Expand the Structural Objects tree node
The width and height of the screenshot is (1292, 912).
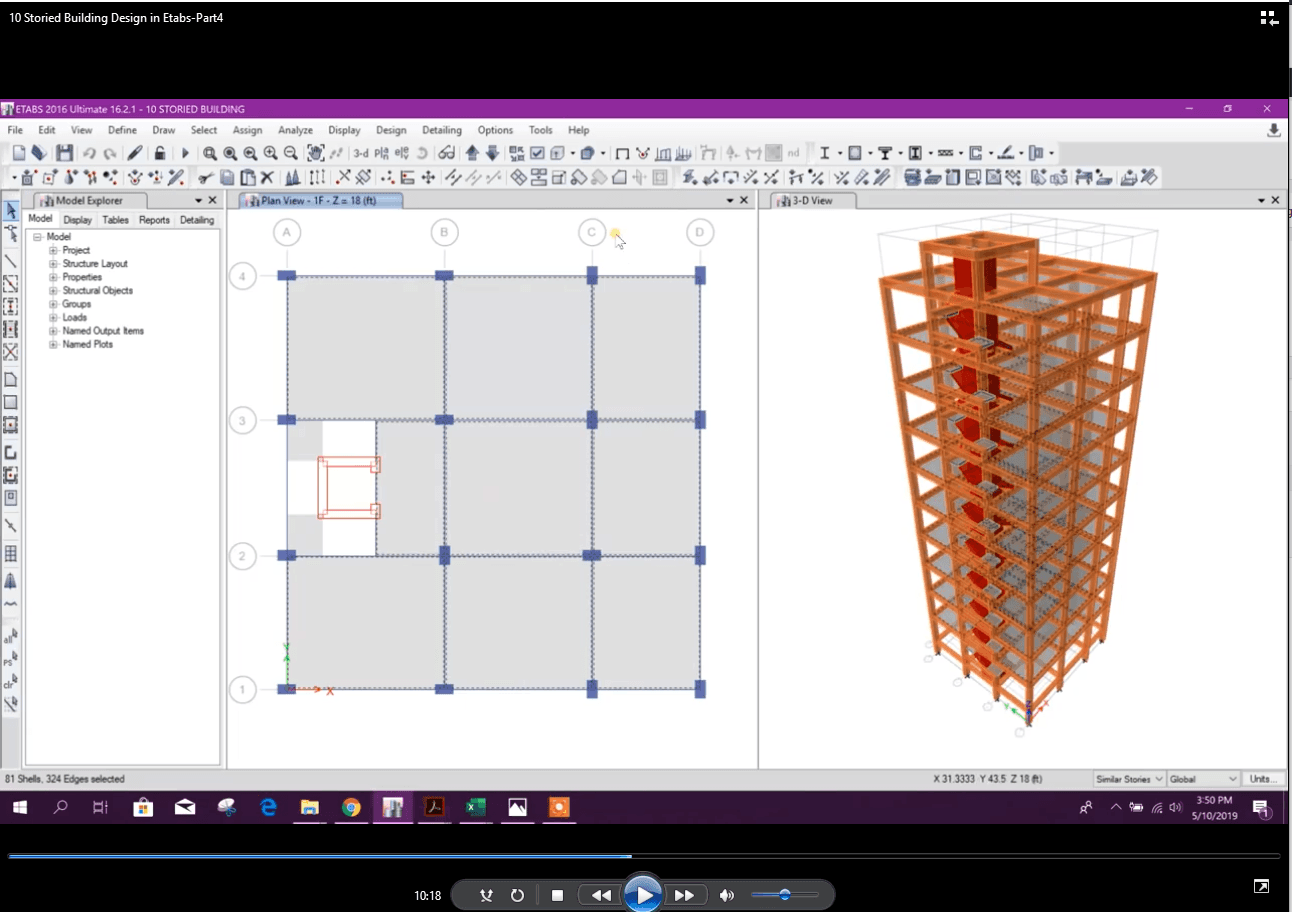coord(54,291)
